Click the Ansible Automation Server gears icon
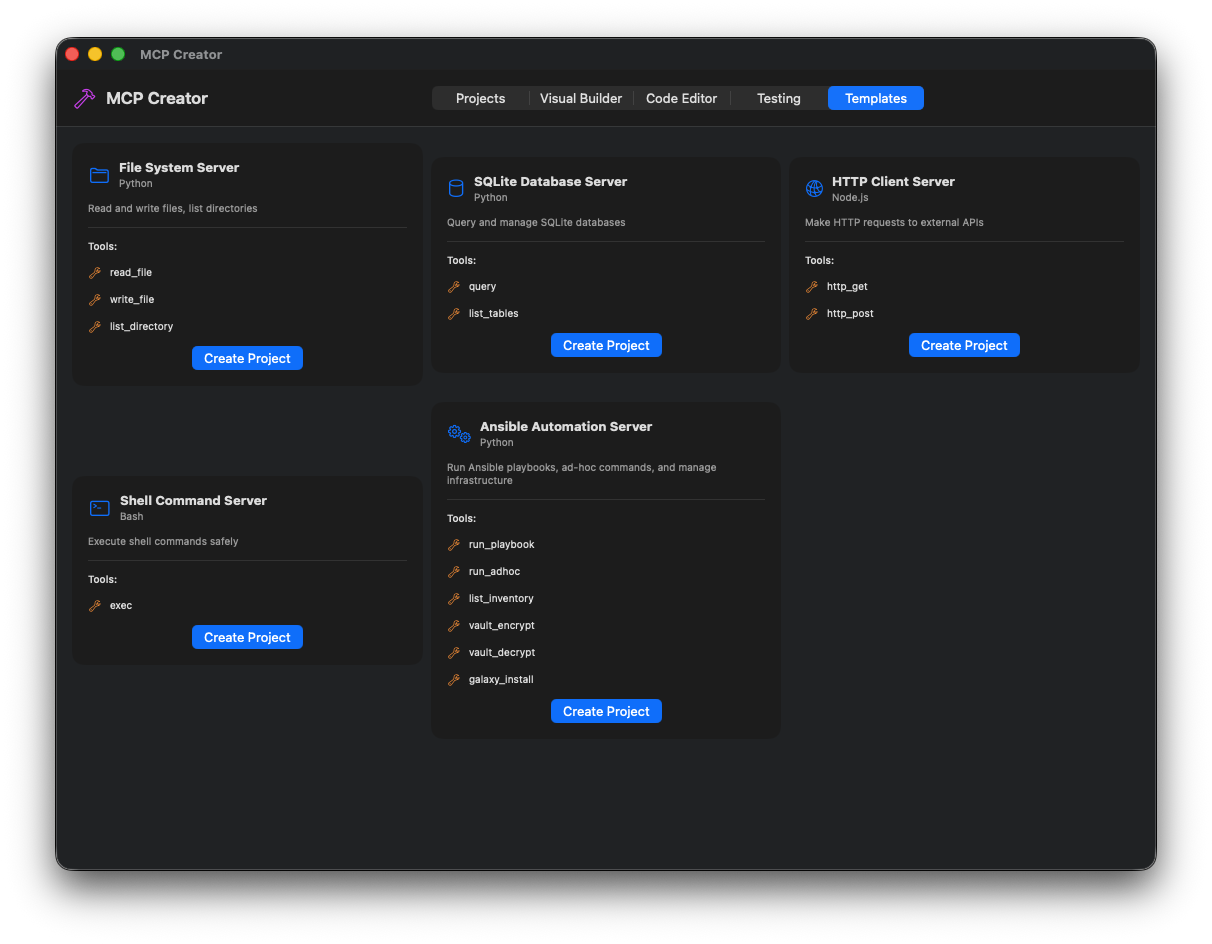Screen dimensions: 1212x944 coord(458,432)
